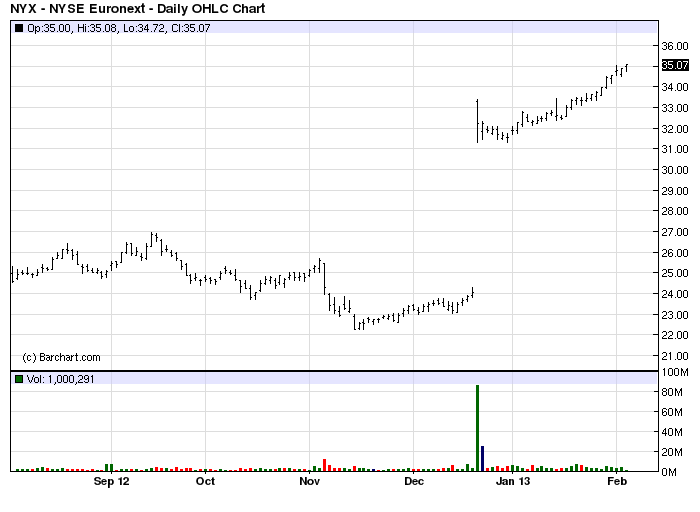The width and height of the screenshot is (700, 512).
Task: Click the 30.00 price axis label
Action: click(675, 170)
